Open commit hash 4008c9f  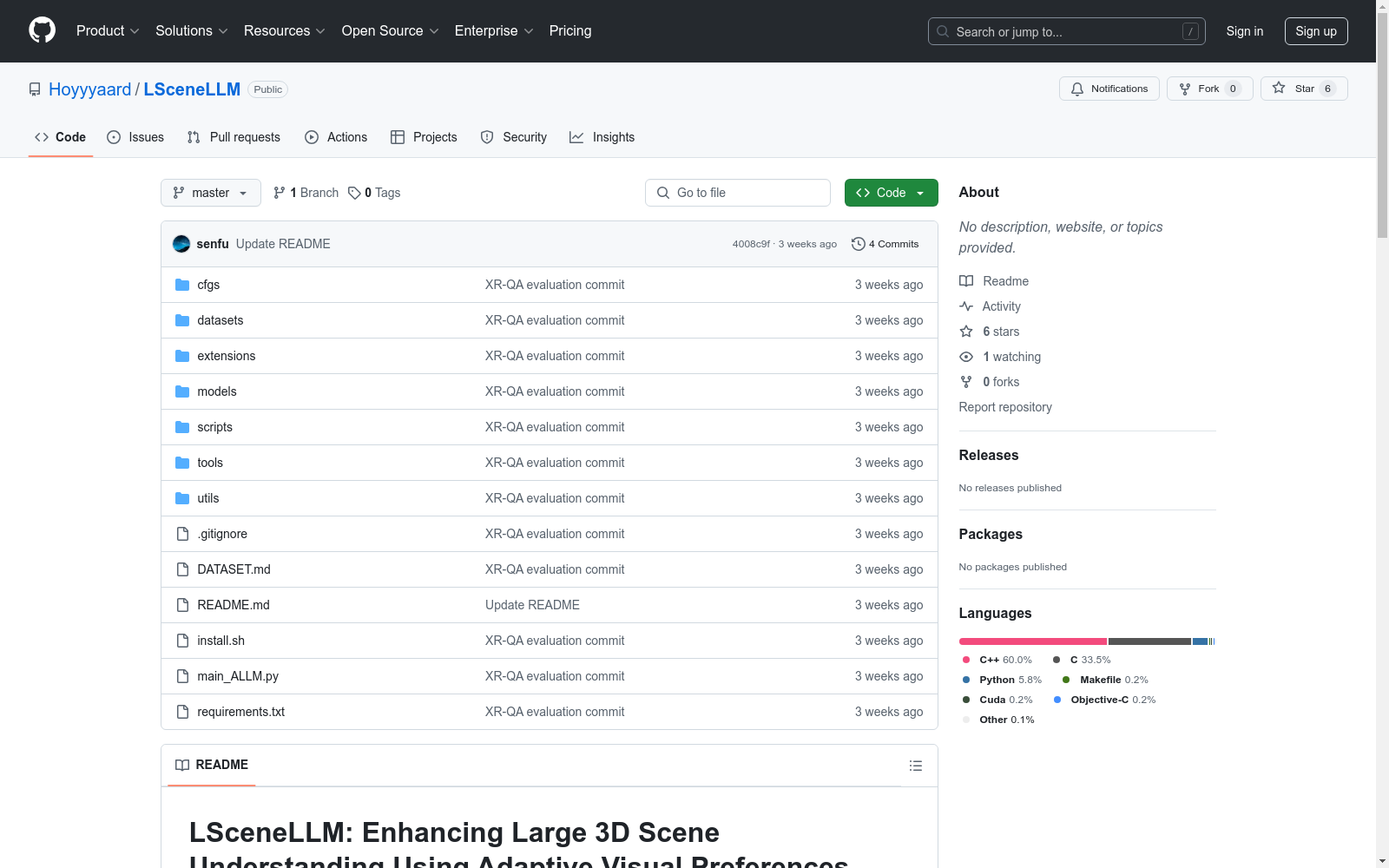pyautogui.click(x=751, y=244)
